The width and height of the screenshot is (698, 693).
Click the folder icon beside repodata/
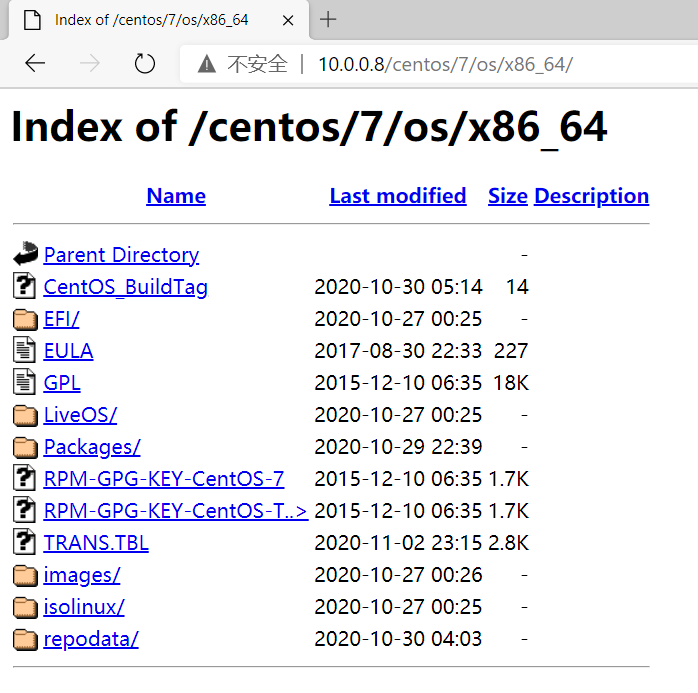(x=25, y=640)
